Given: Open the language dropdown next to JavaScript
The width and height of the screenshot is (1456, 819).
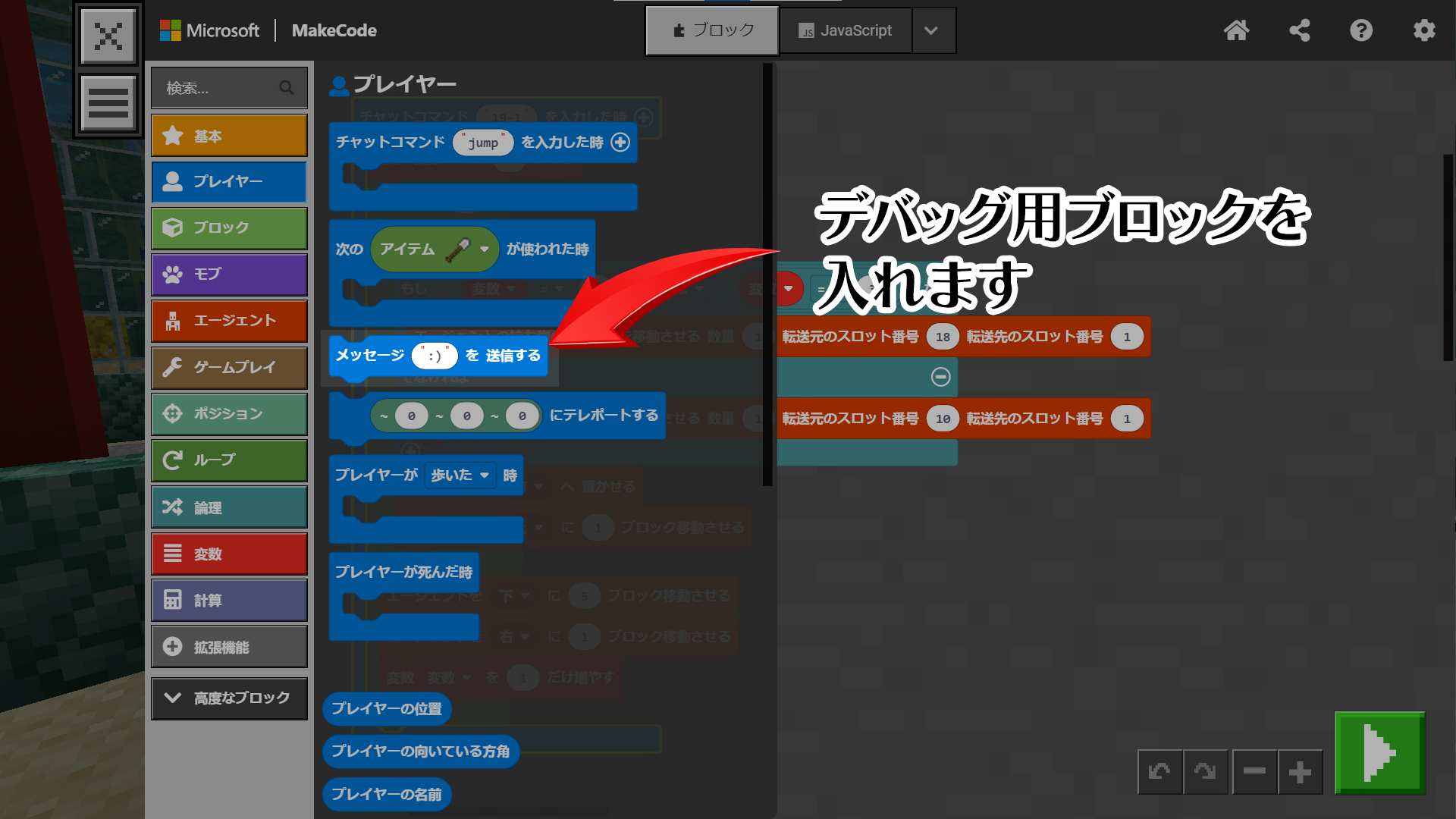Looking at the screenshot, I should click(x=932, y=30).
